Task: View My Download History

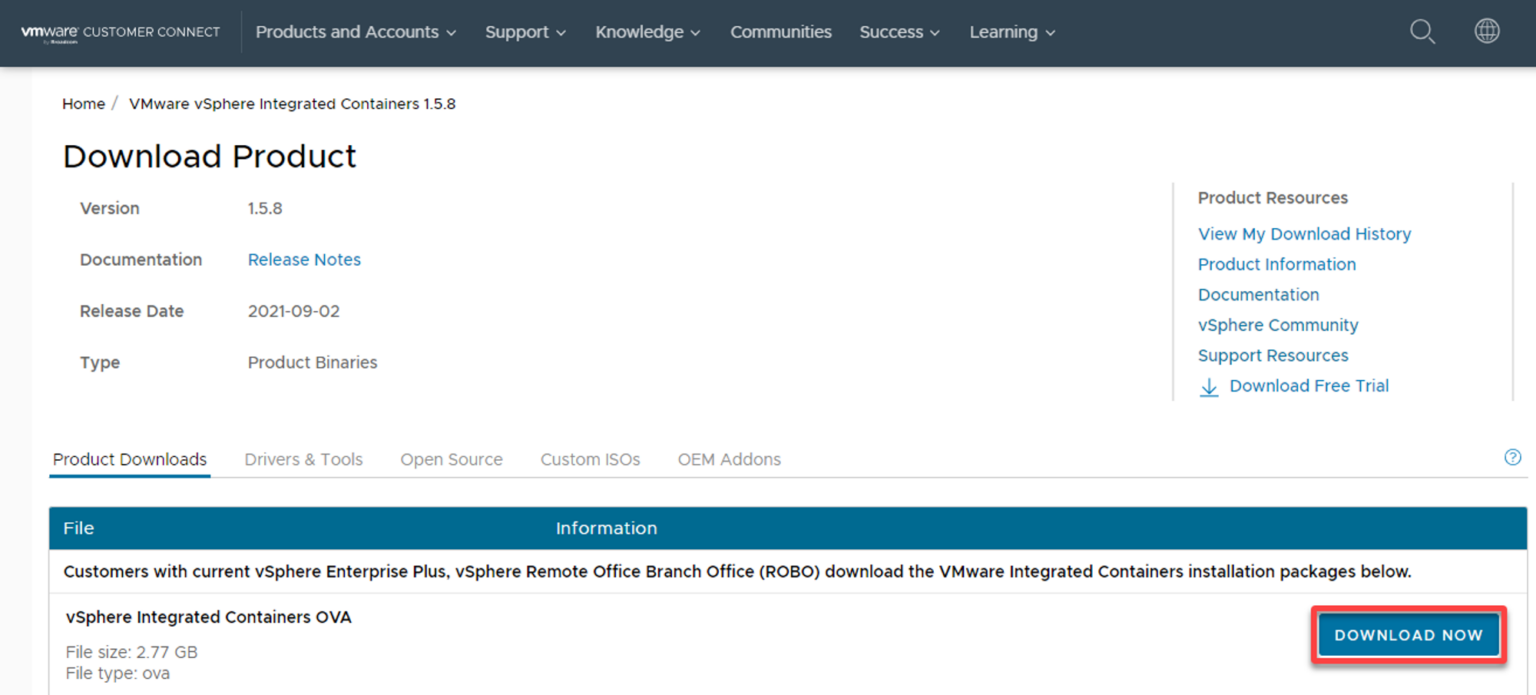Action: (1304, 233)
